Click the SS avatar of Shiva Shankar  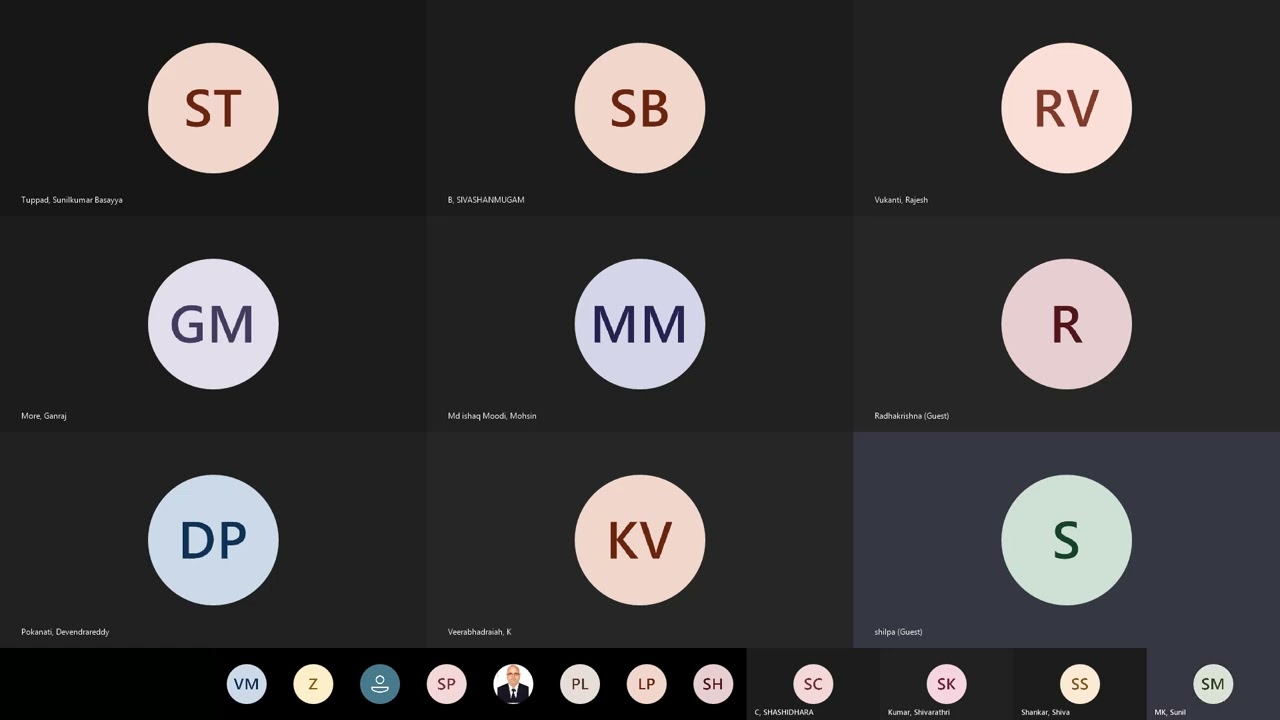click(1079, 684)
